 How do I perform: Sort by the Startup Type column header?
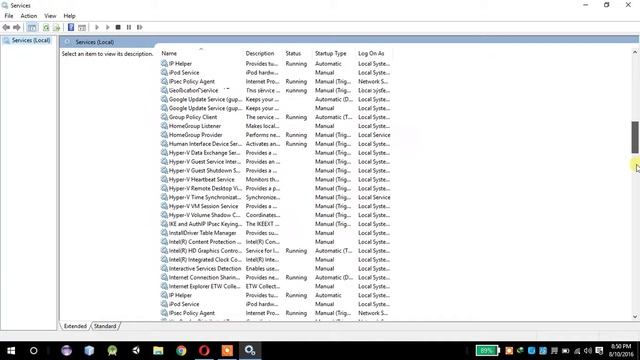334,53
